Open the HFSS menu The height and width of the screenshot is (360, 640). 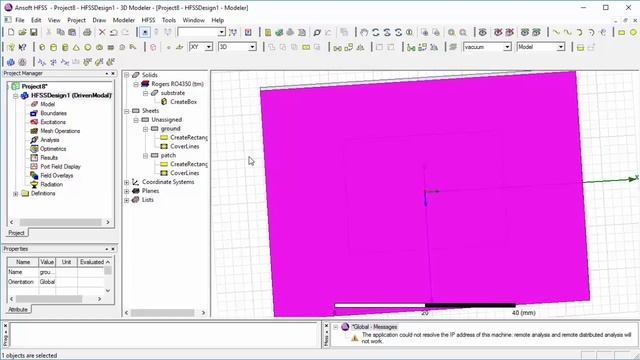click(x=148, y=20)
